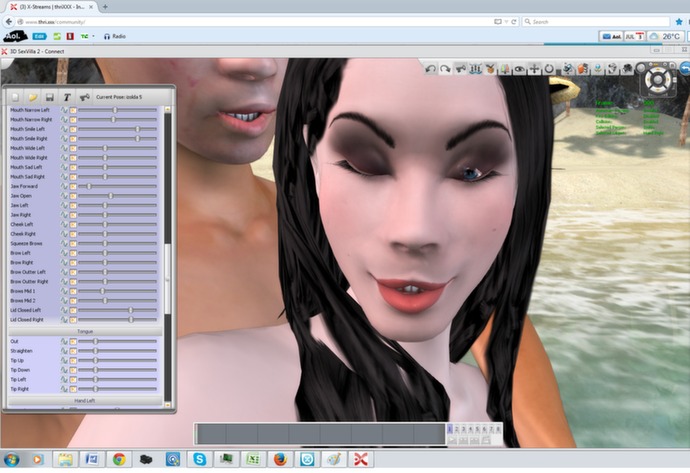The image size is (690, 473).
Task: Toggle the orange box for Jaw Open
Action: (x=73, y=196)
